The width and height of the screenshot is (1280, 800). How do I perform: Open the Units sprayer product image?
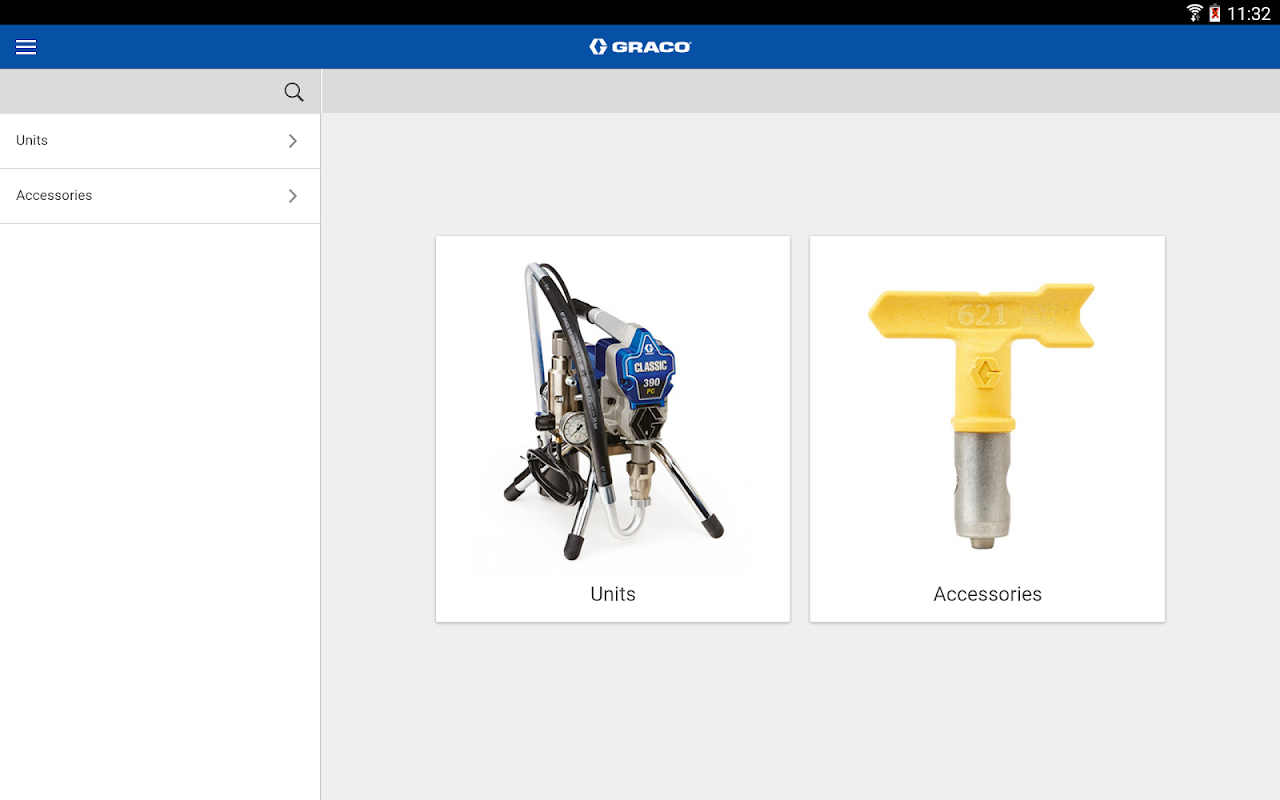(613, 412)
